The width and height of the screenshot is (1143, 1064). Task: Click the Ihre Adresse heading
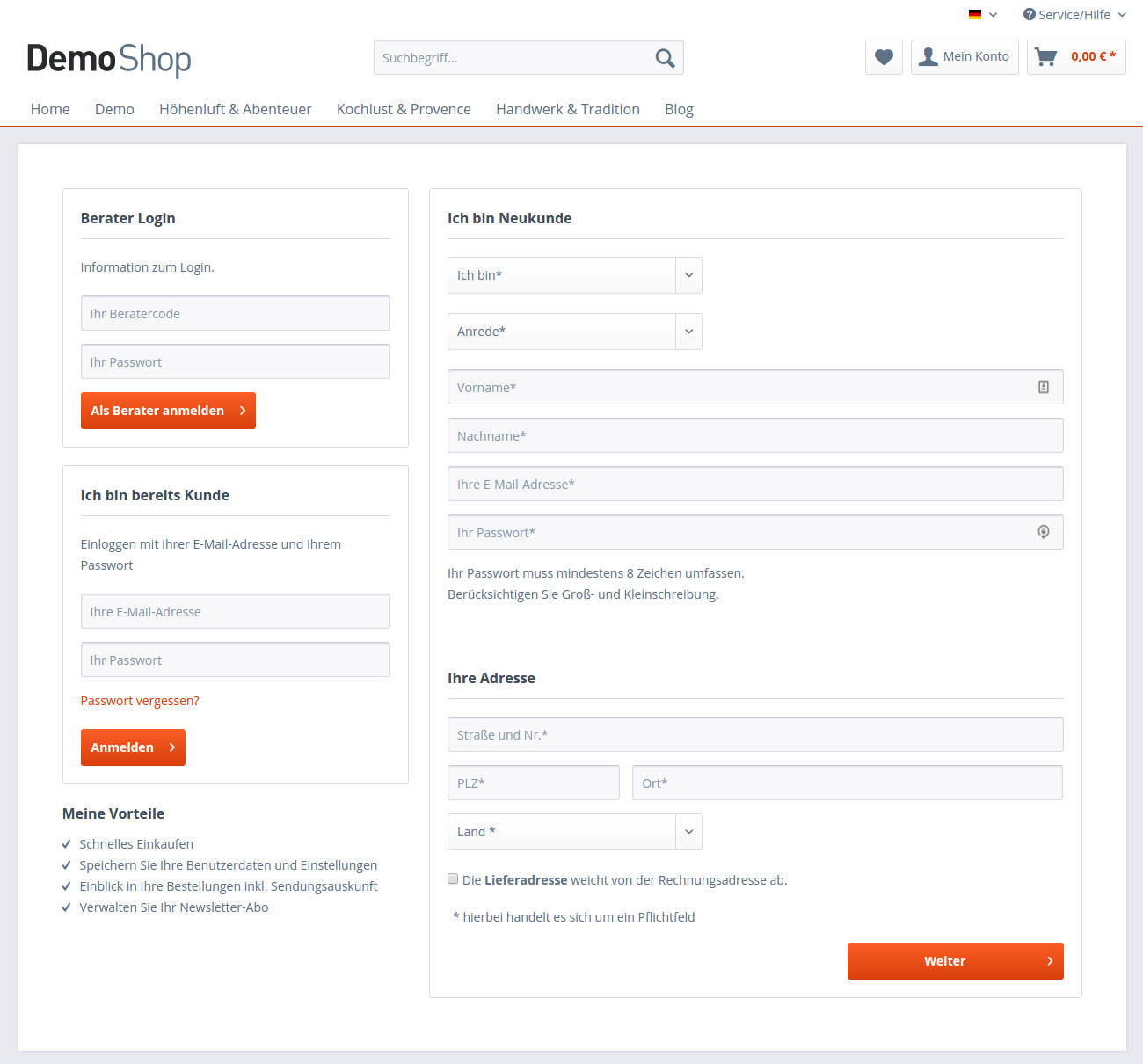[x=491, y=678]
